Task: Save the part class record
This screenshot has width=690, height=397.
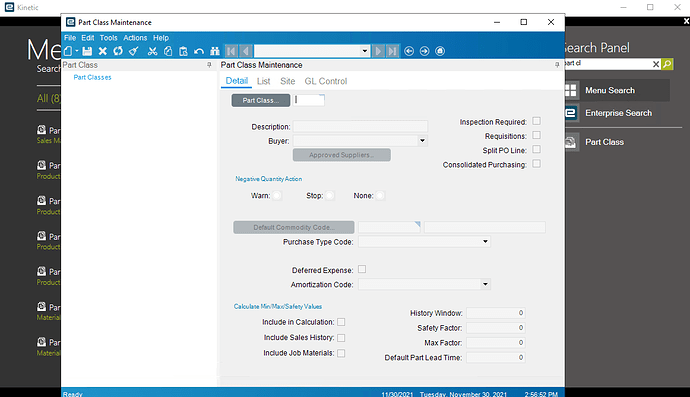Action: click(87, 51)
